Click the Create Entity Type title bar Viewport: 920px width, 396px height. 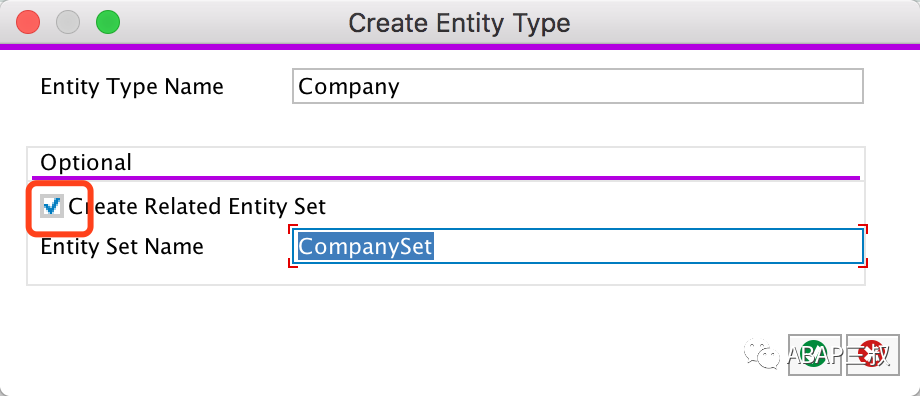(459, 23)
